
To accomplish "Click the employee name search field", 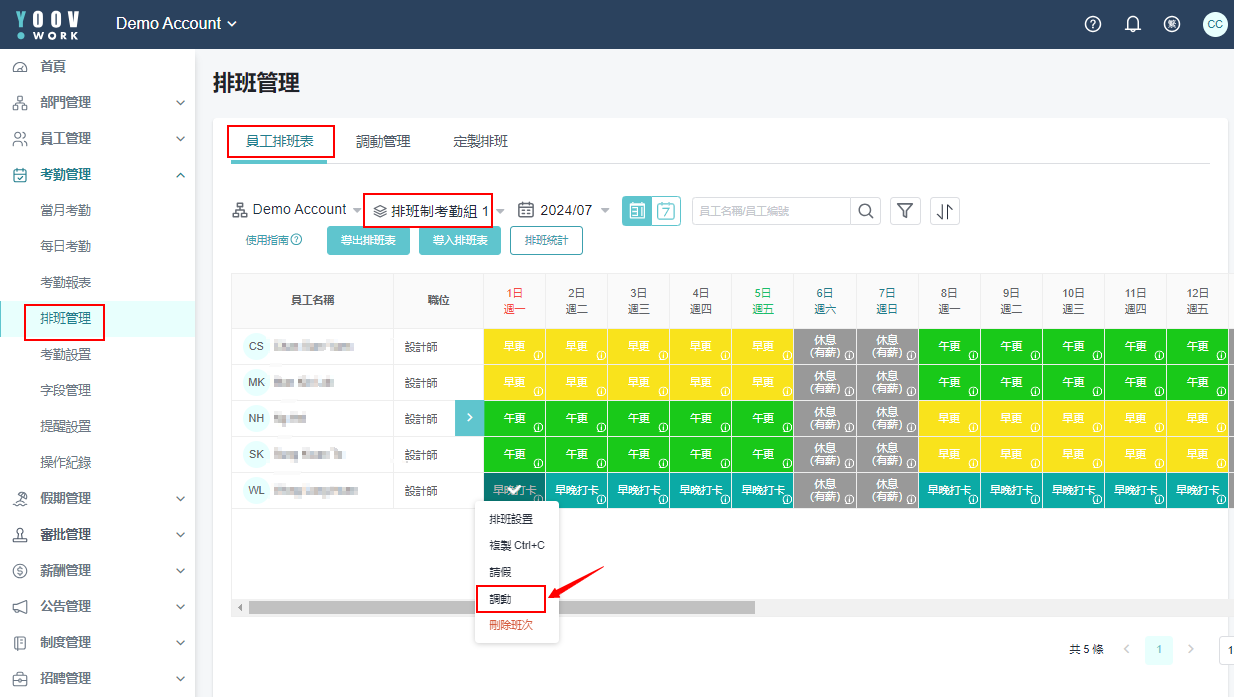I will pyautogui.click(x=771, y=211).
